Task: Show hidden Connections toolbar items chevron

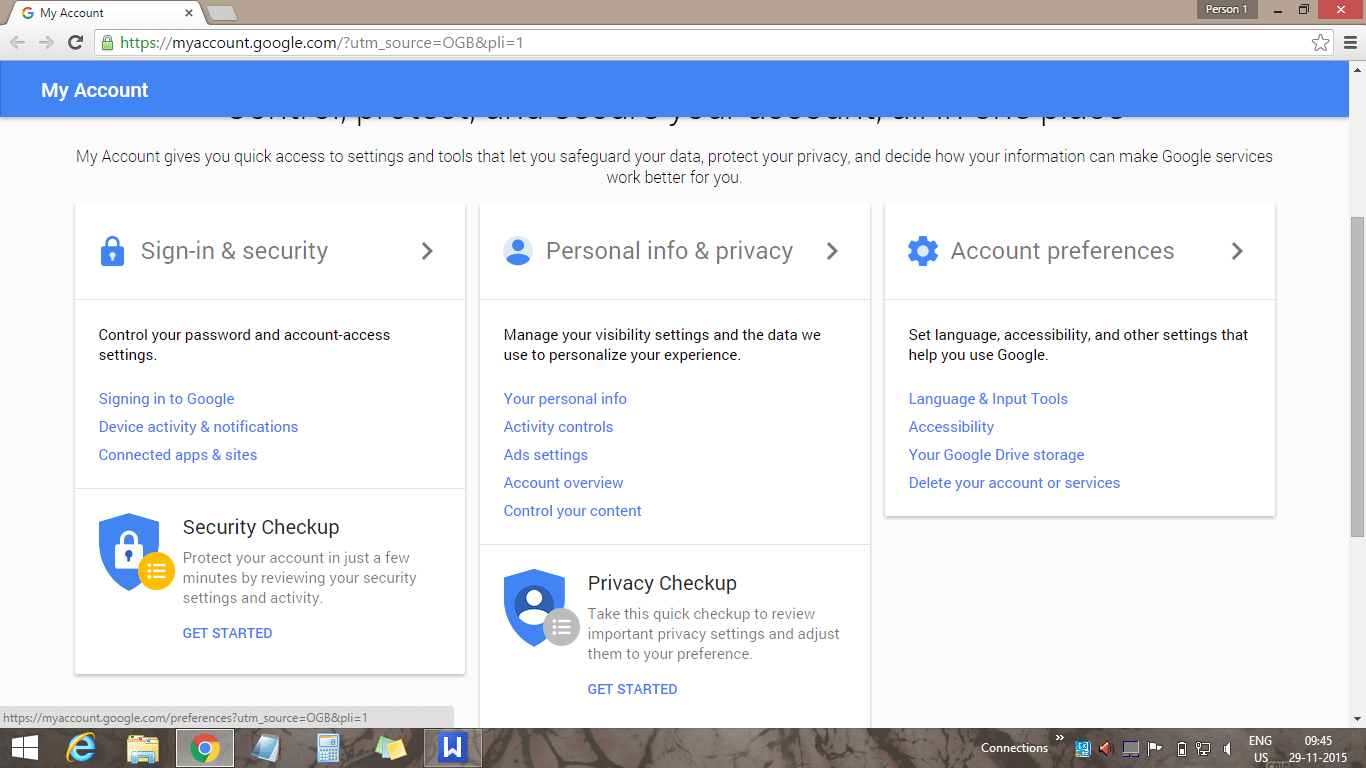Action: (x=1060, y=739)
